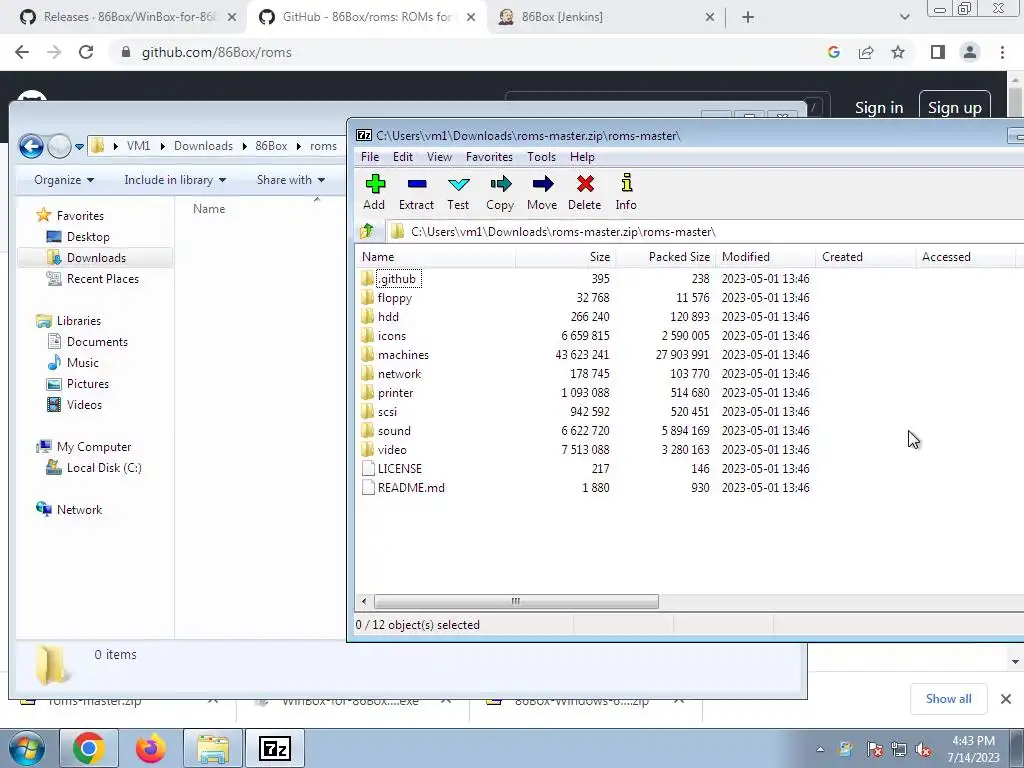This screenshot has width=1024, height=768.
Task: Open Info for the archive in 7-Zip
Action: [626, 193]
